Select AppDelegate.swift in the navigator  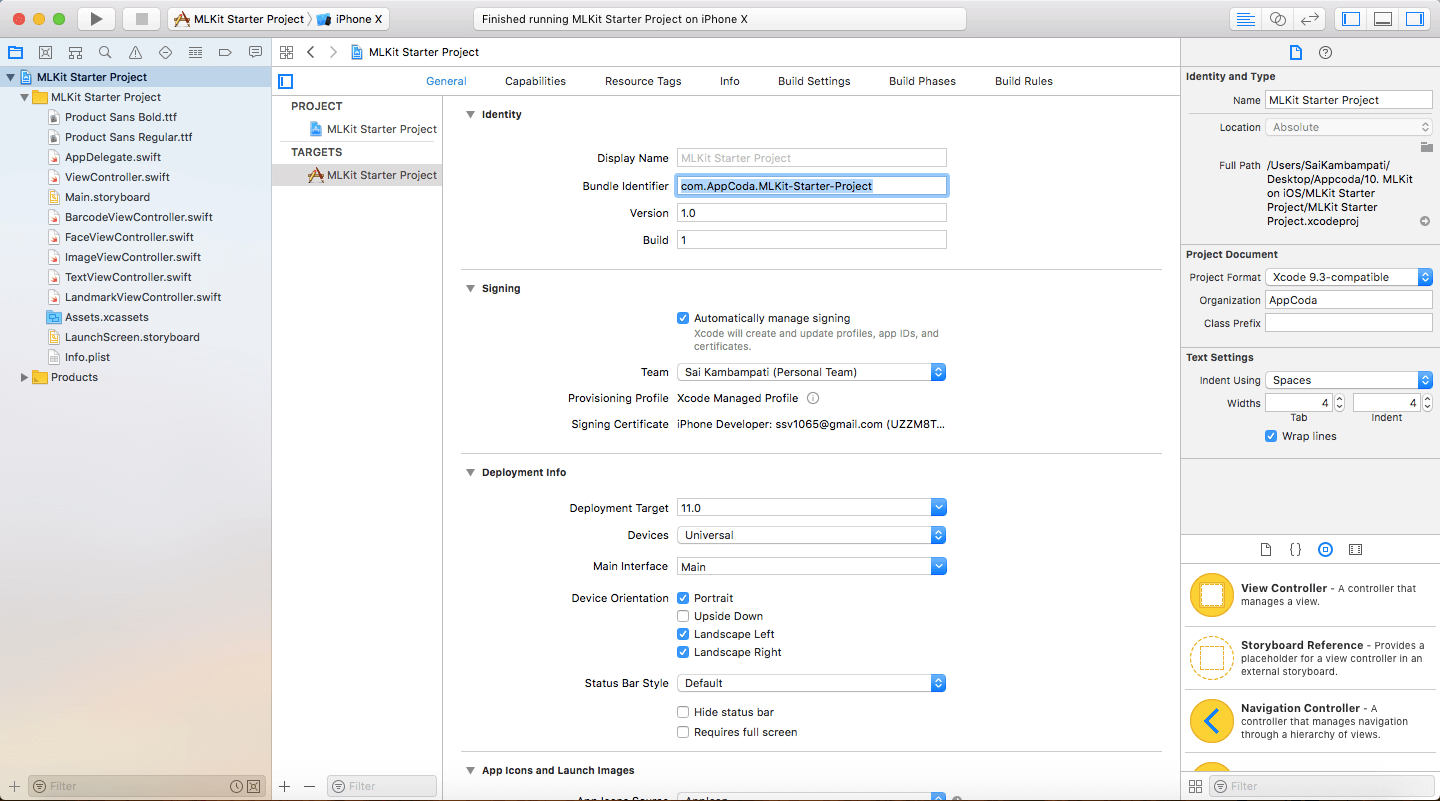coord(112,157)
